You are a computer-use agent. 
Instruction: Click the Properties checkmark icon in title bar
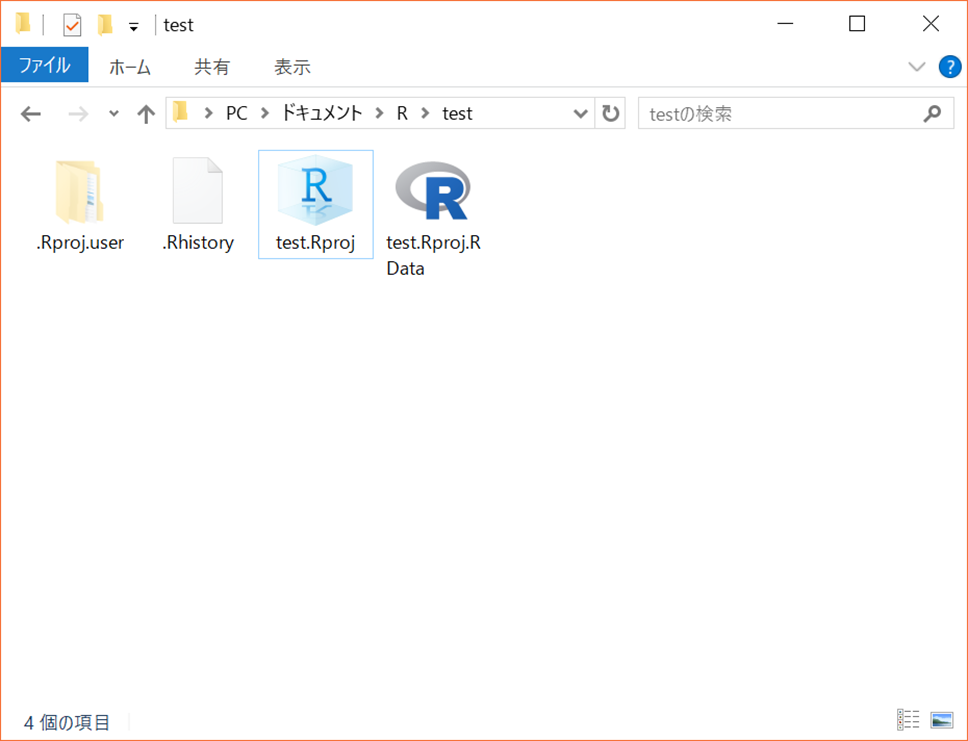pyautogui.click(x=72, y=25)
